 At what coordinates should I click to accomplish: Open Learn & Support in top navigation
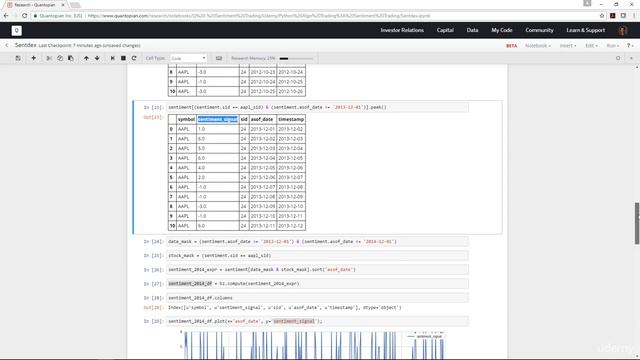tap(585, 30)
